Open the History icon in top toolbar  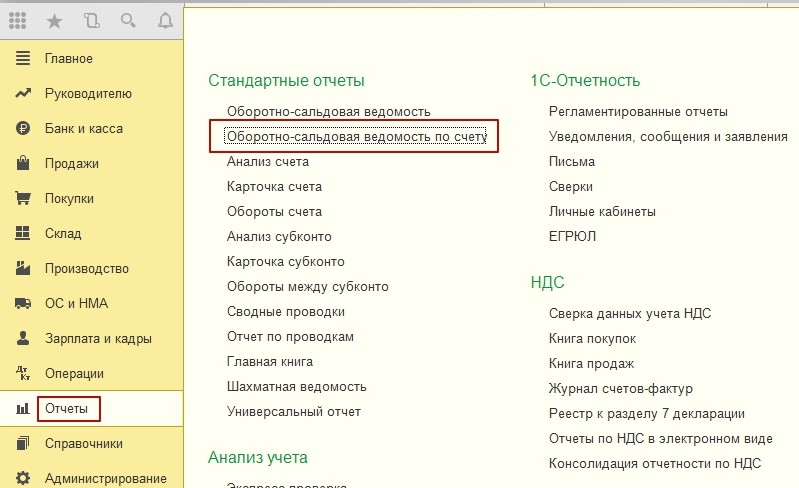pyautogui.click(x=92, y=20)
